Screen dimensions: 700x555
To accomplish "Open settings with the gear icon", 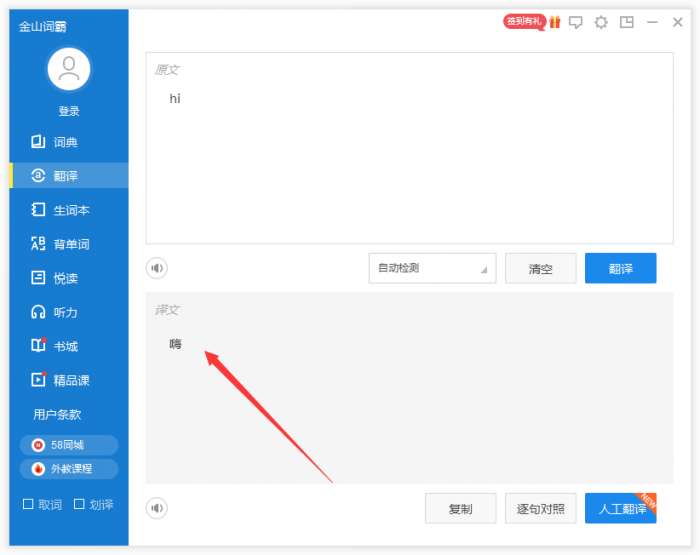I will point(601,22).
